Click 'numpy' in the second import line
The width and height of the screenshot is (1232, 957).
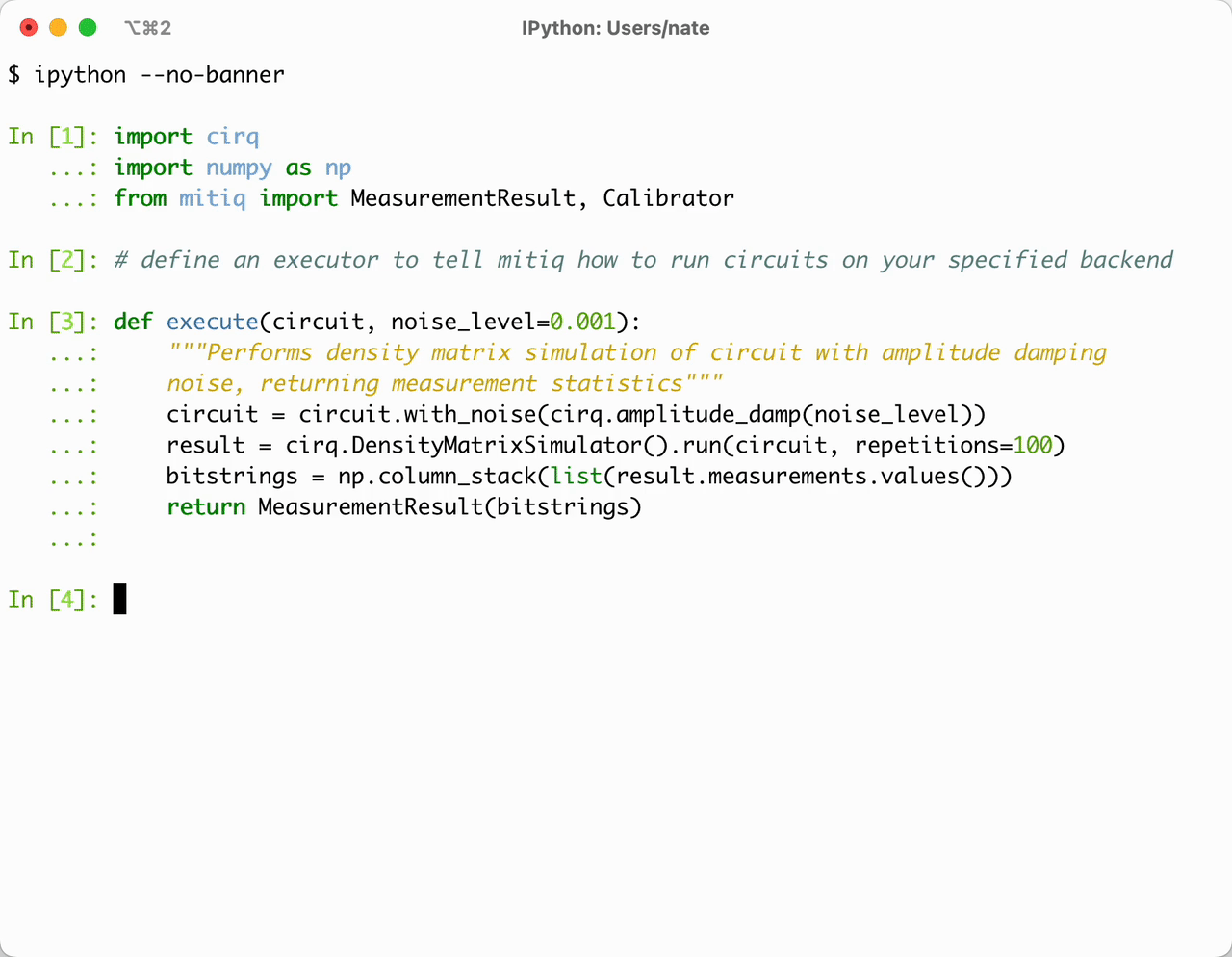[240, 168]
